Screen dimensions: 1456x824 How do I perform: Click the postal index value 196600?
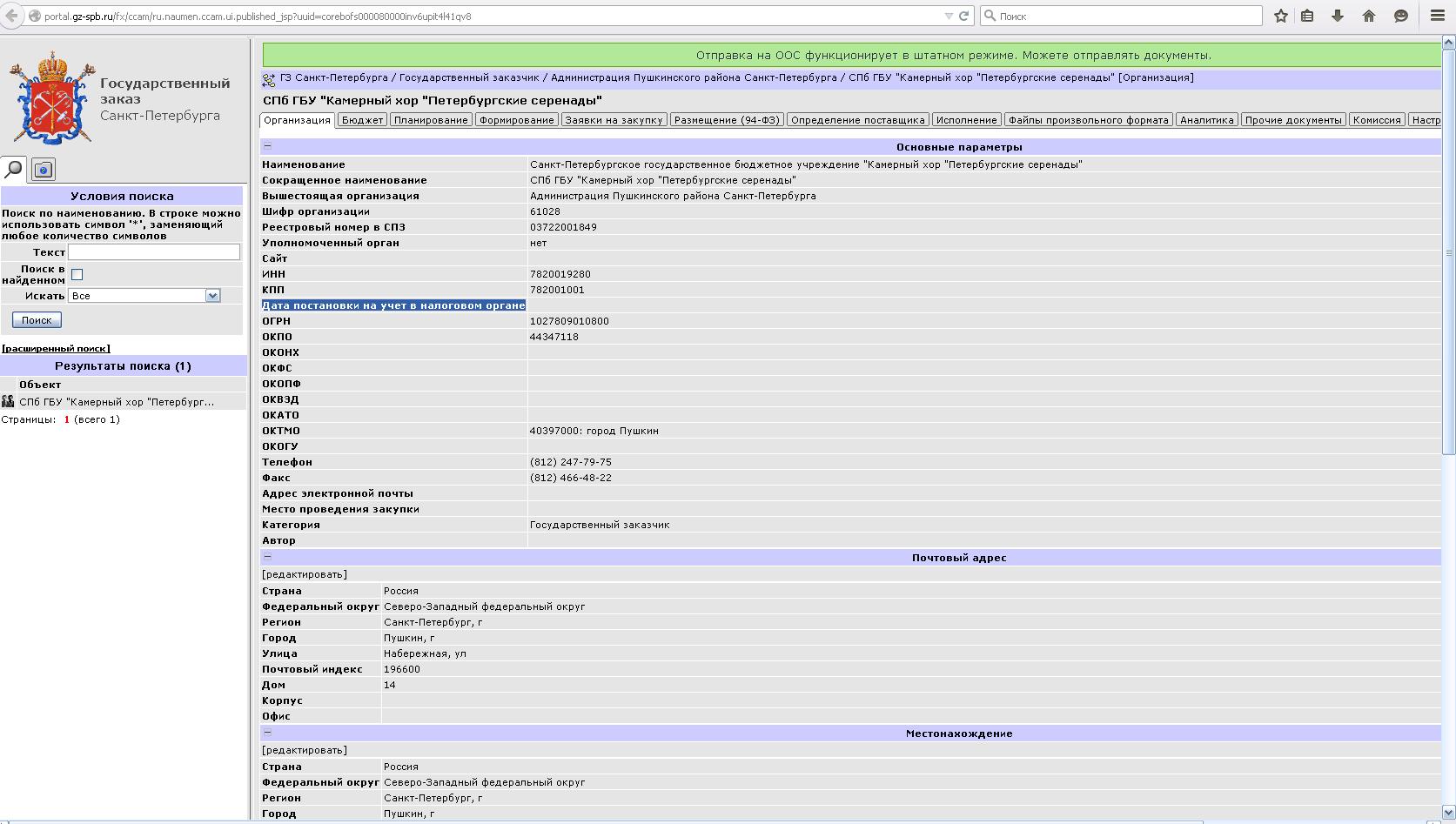pos(402,669)
